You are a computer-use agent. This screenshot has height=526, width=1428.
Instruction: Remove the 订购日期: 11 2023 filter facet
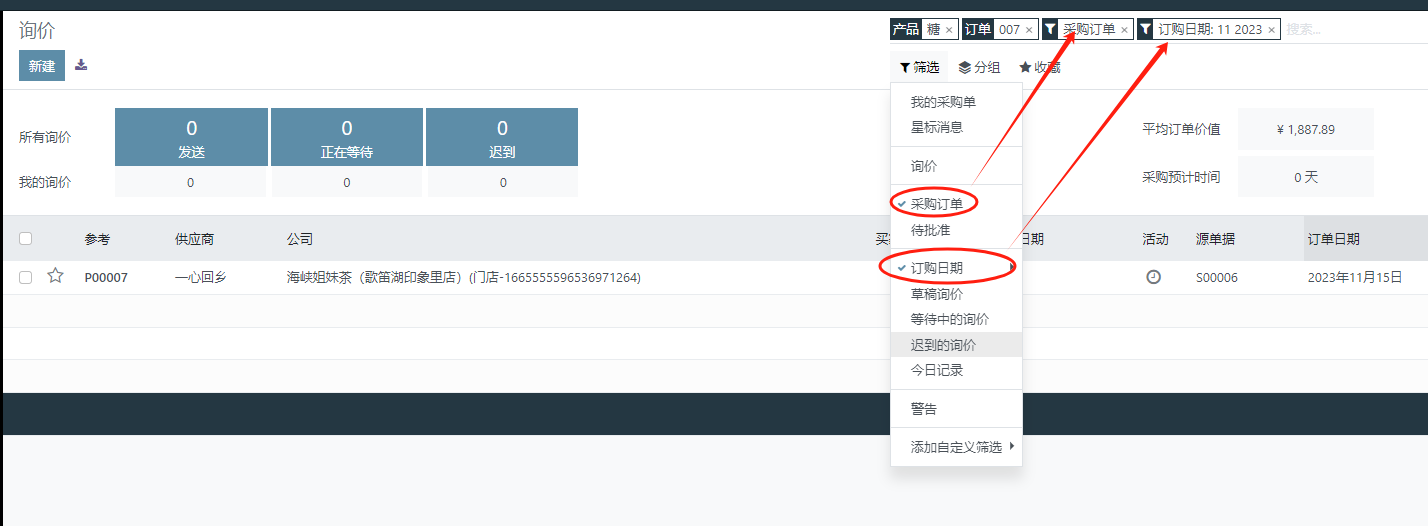point(1271,30)
